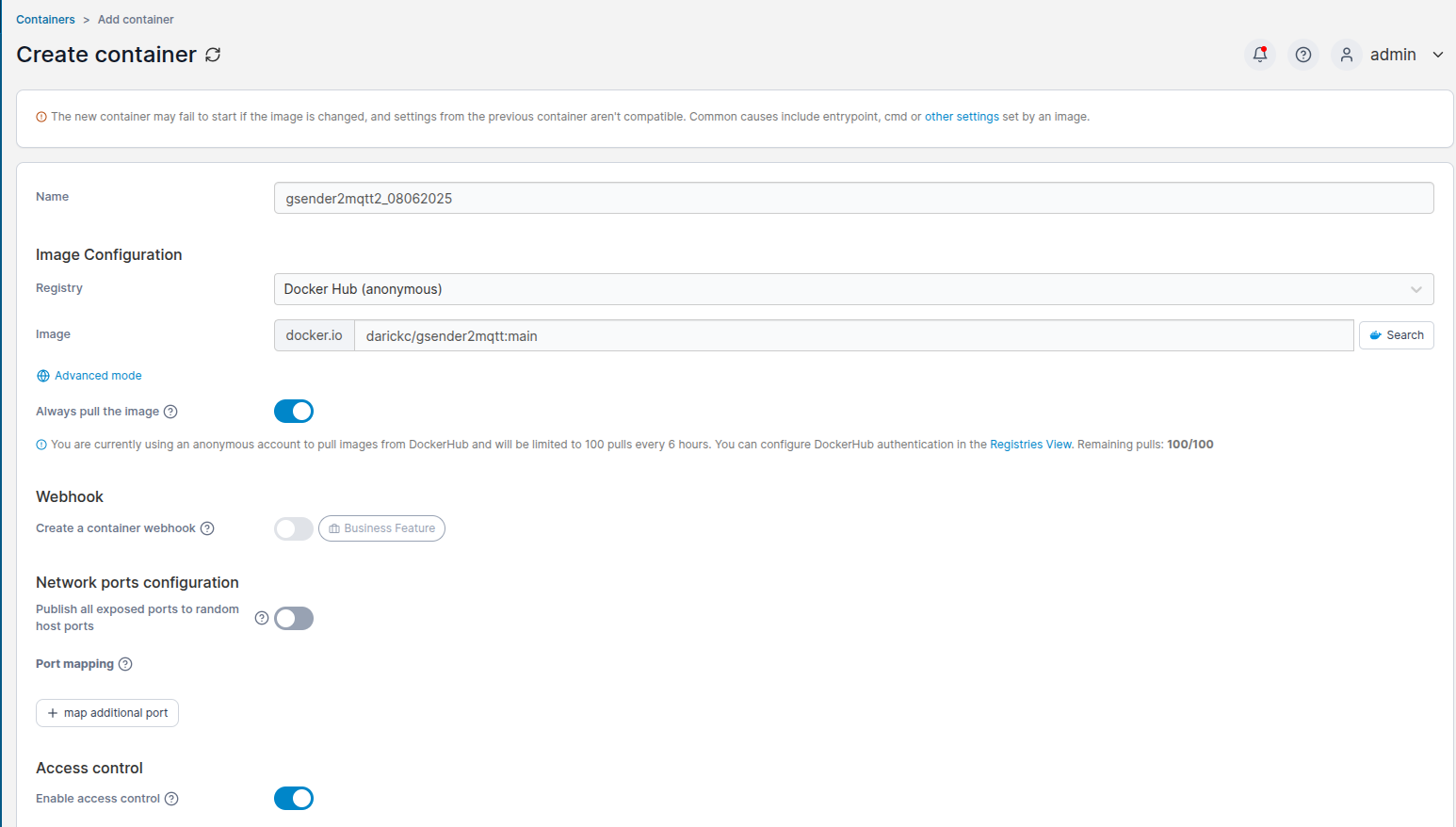Click the container Name input field
Viewport: 1456px width, 827px height.
tap(853, 199)
